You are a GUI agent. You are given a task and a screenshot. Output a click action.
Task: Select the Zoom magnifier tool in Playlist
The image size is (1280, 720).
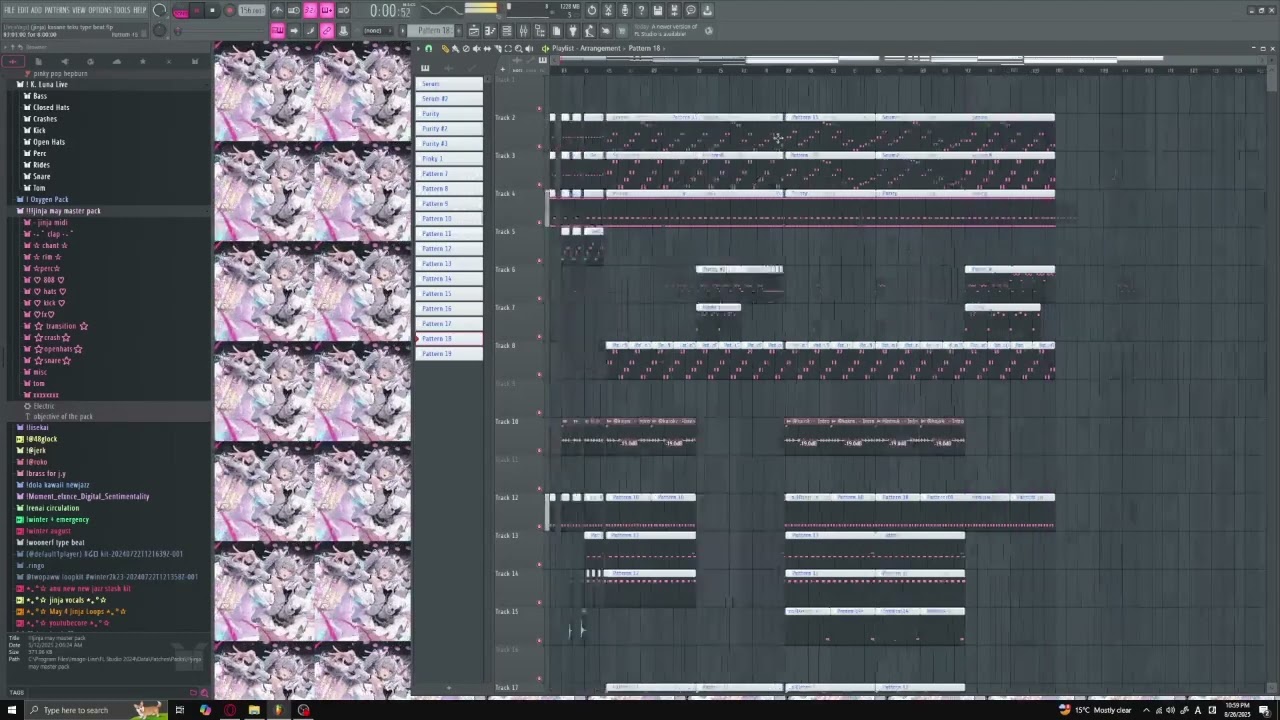coord(518,48)
